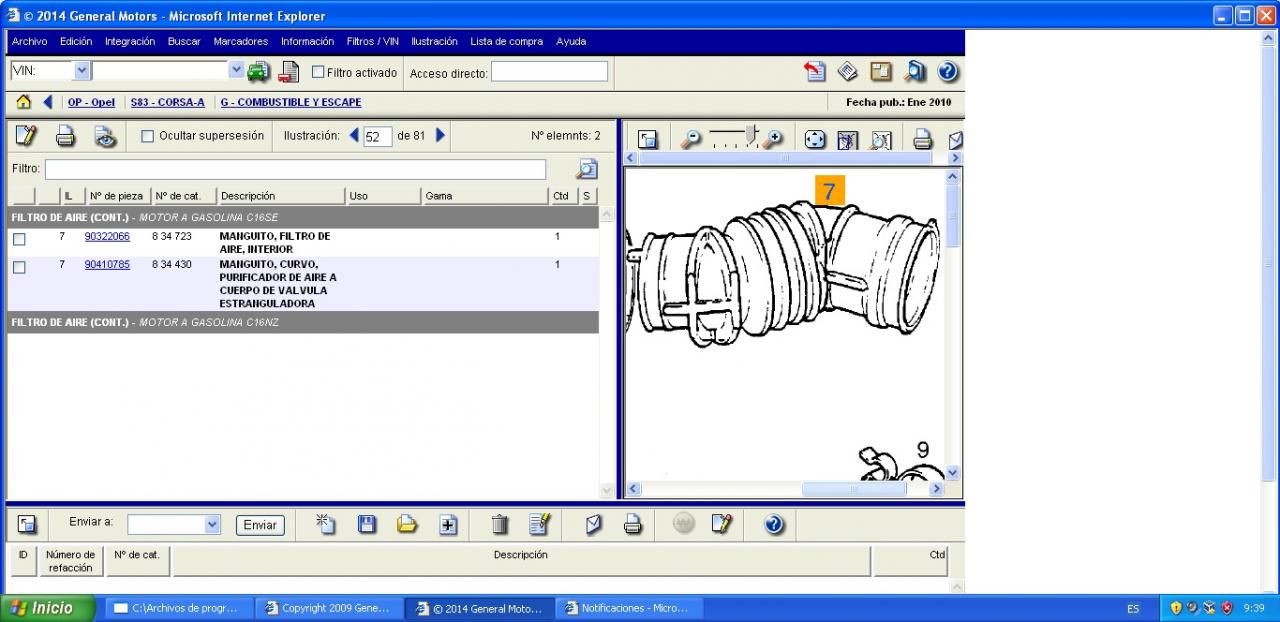Check the box for part 90322066
This screenshot has width=1280, height=622.
pos(19,239)
